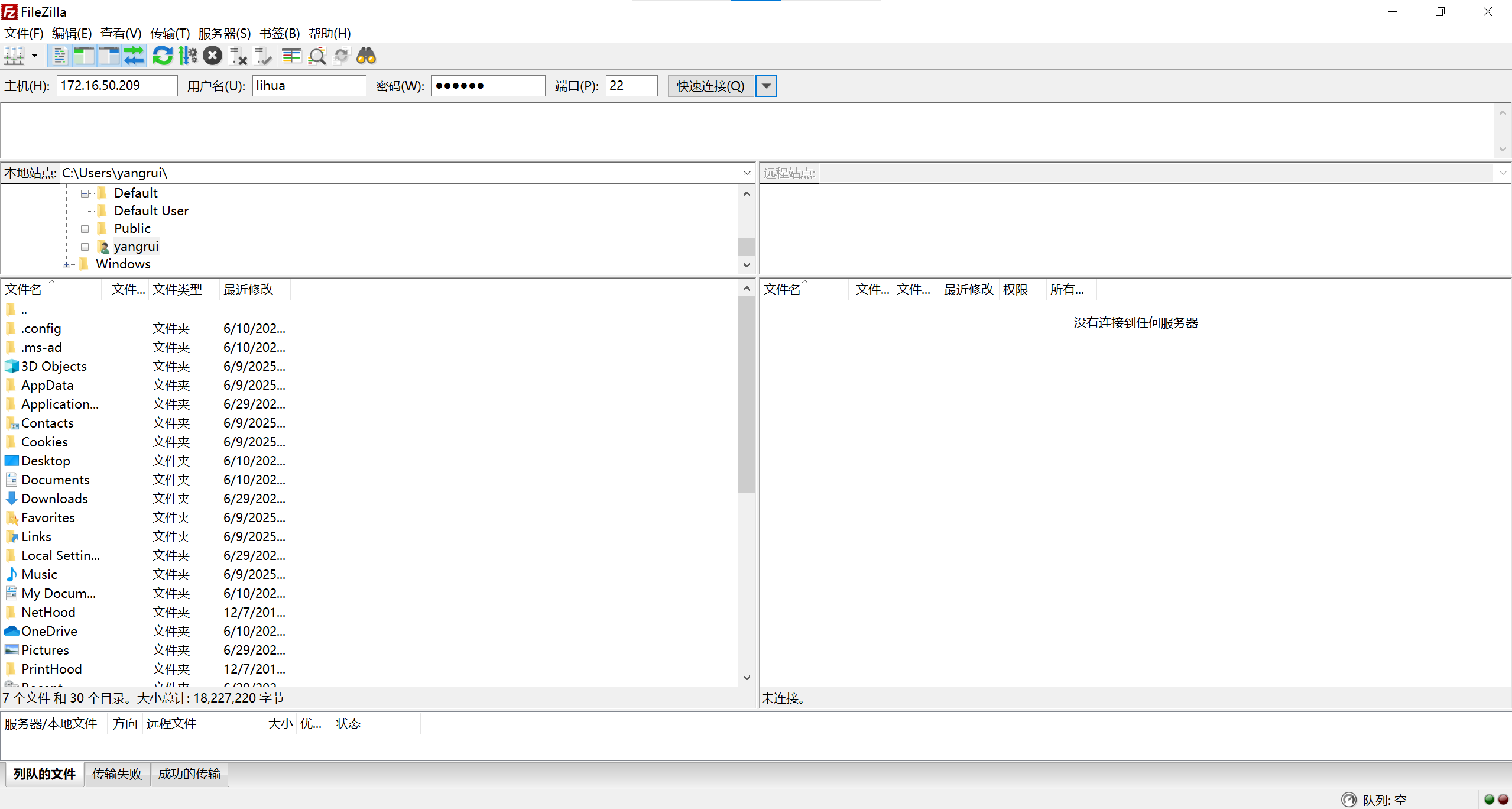Click the 最近修改 local column header

248,289
